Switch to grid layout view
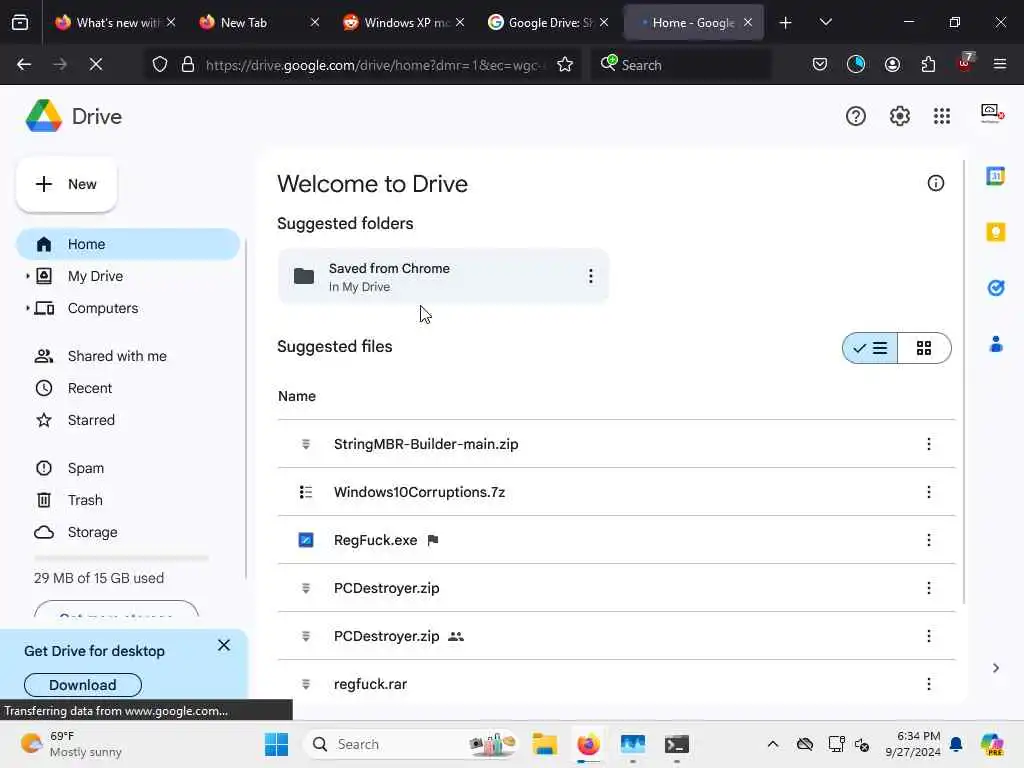 point(924,348)
